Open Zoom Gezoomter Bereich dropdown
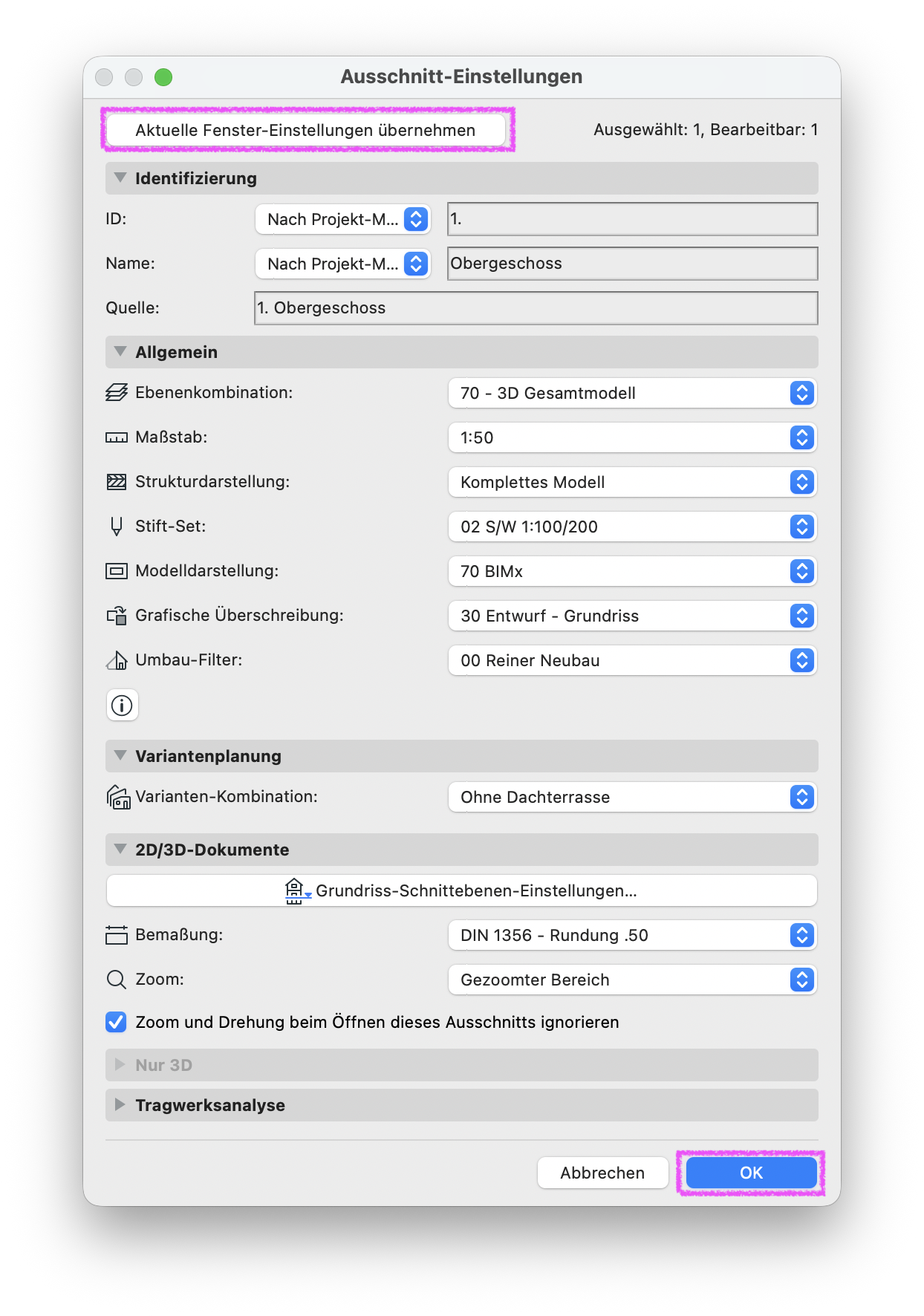 (632, 980)
